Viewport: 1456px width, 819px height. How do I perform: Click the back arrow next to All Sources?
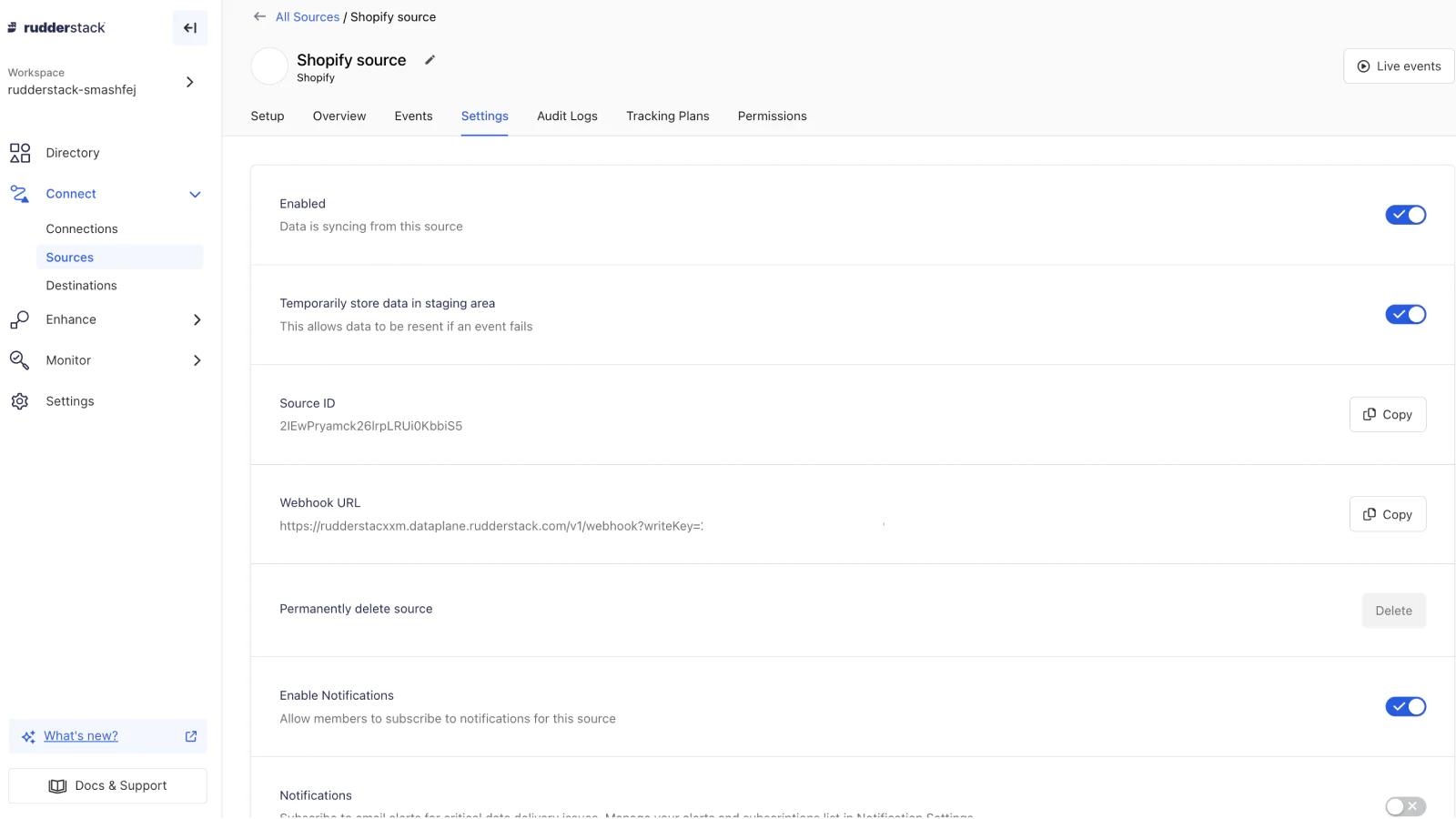tap(259, 16)
